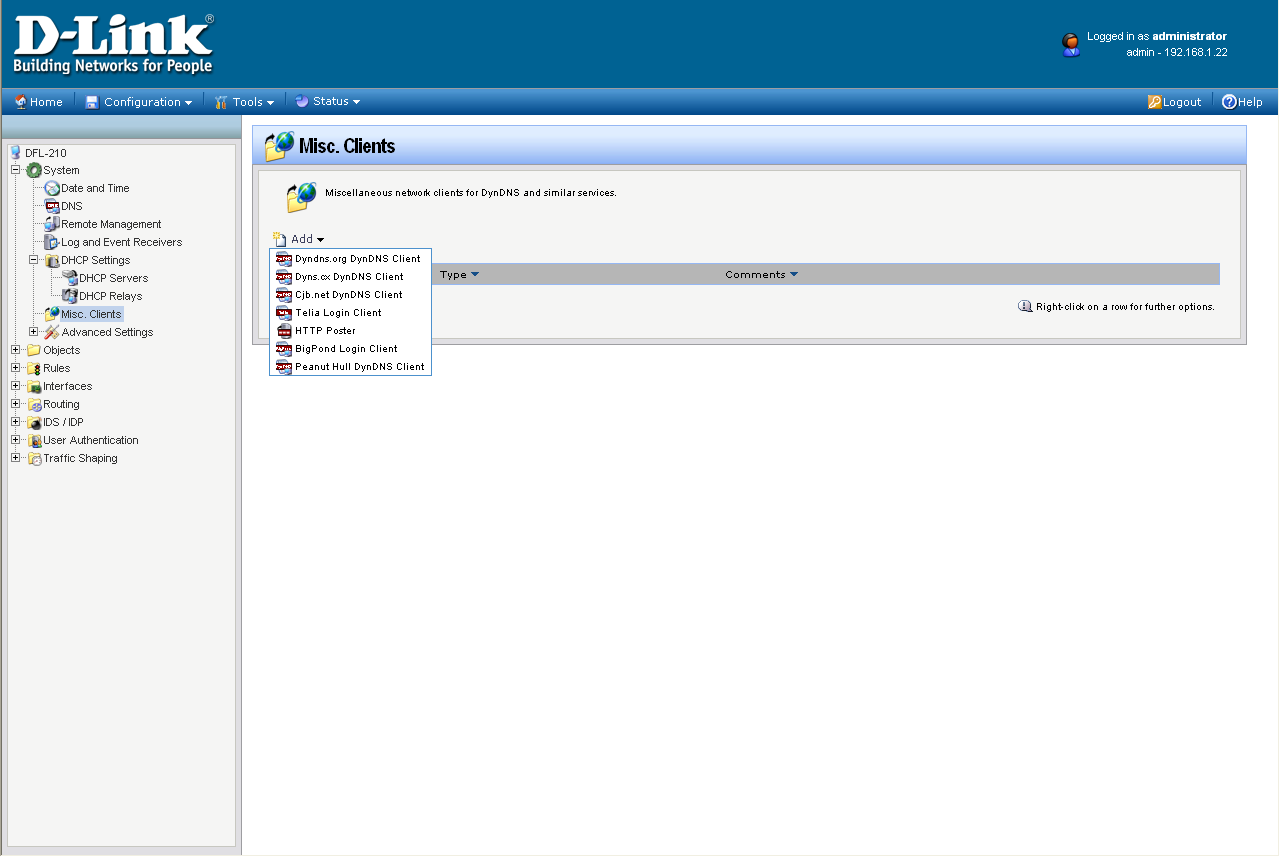Click the Log and Event Receivers icon
Screen dimensions: 1280x857
click(52, 242)
